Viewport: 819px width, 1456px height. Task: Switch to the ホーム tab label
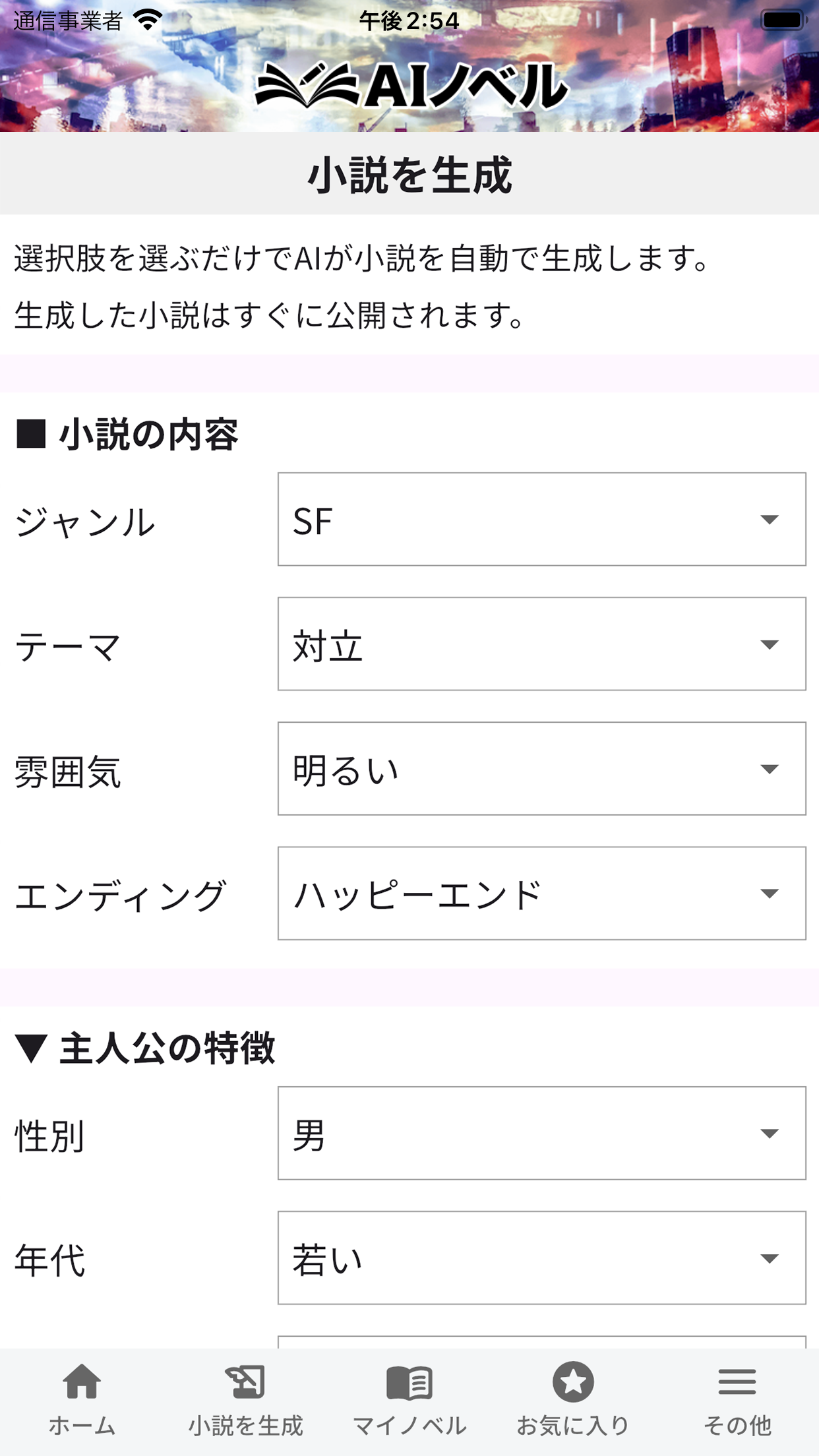coord(82,1426)
